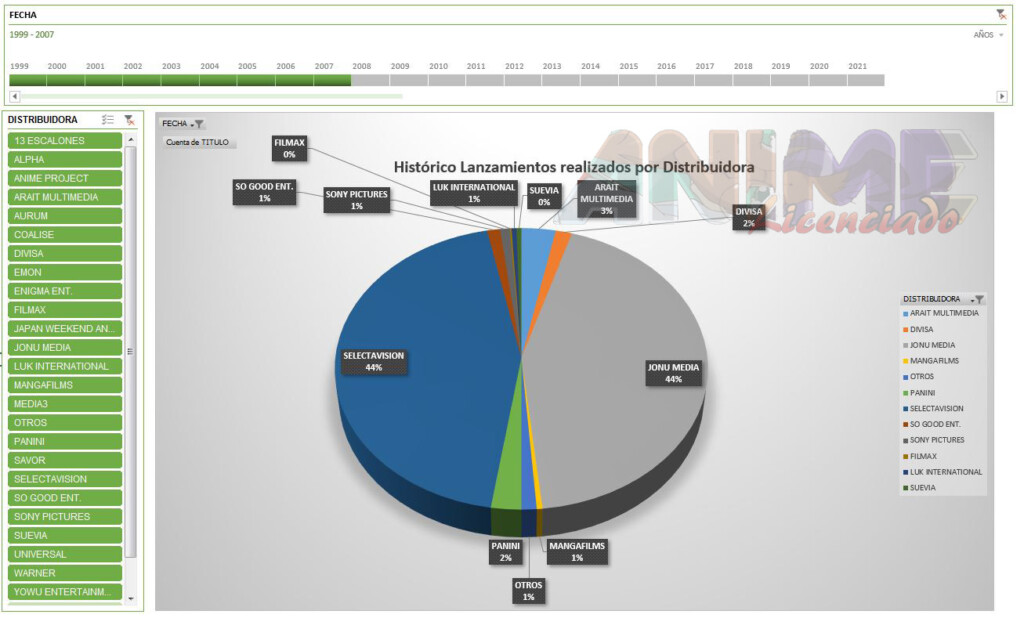Select AURUM in the slicer

pos(65,216)
